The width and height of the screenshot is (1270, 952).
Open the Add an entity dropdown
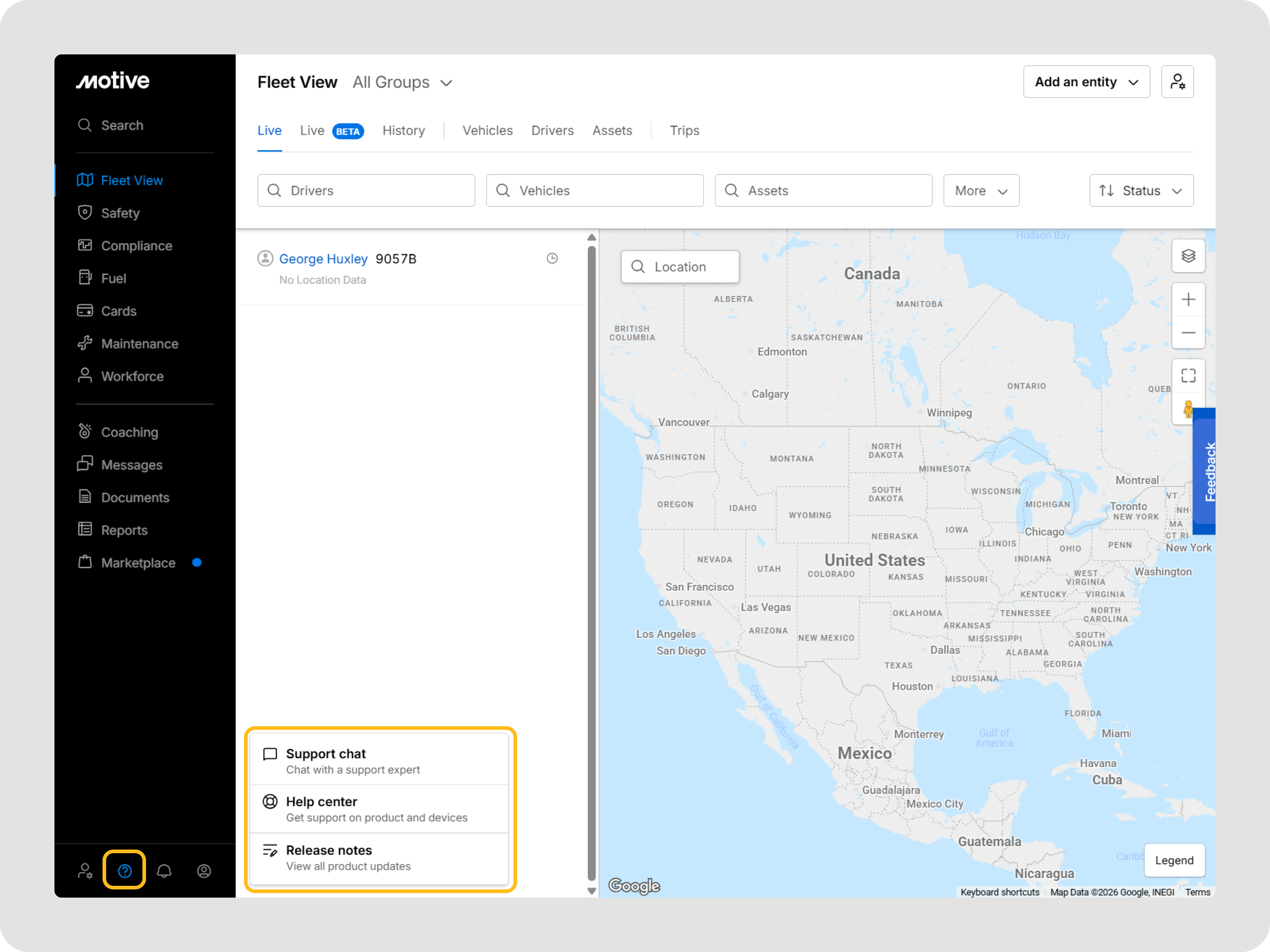(x=1086, y=82)
